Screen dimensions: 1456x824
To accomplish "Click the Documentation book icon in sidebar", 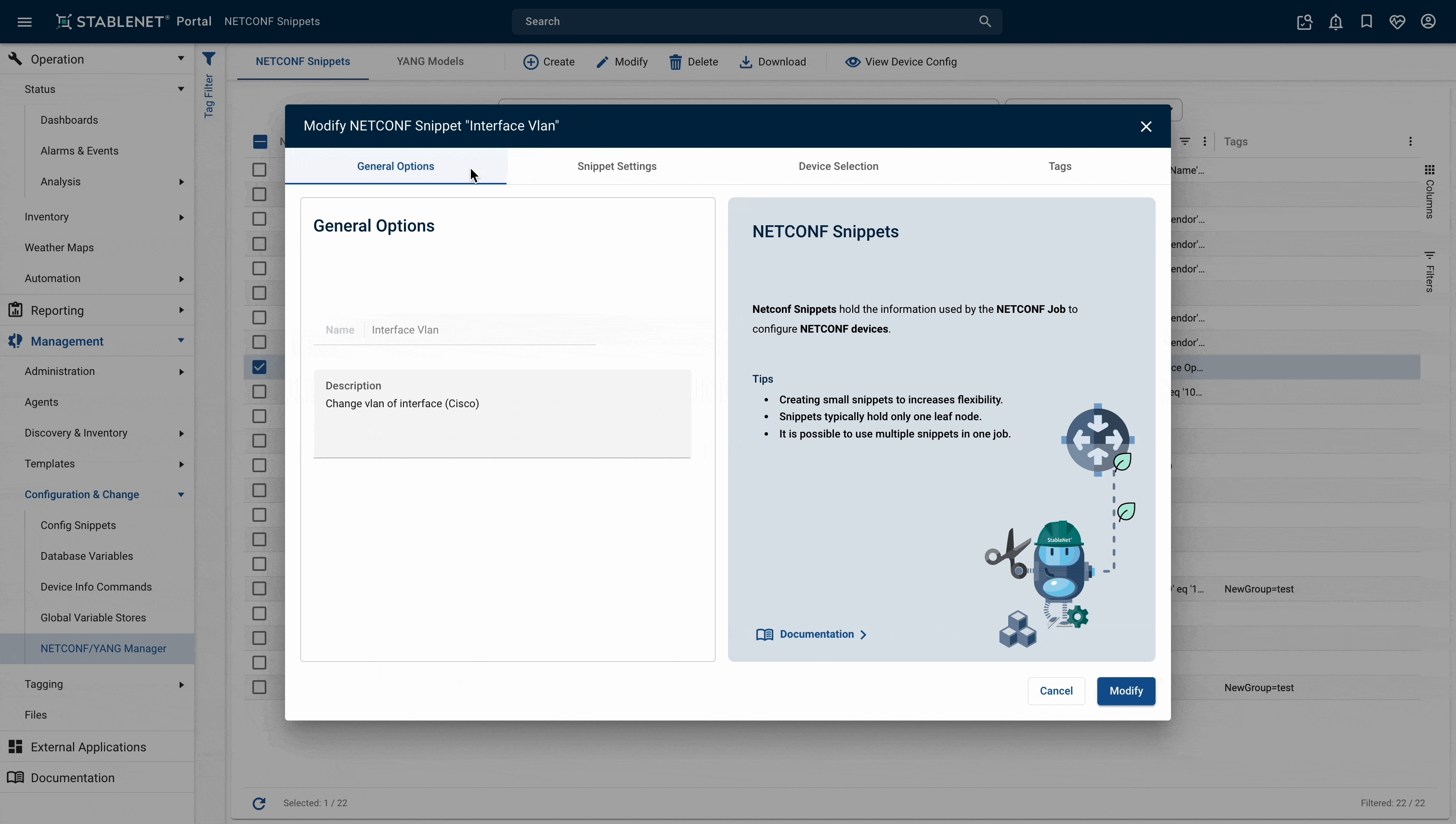I will point(15,777).
